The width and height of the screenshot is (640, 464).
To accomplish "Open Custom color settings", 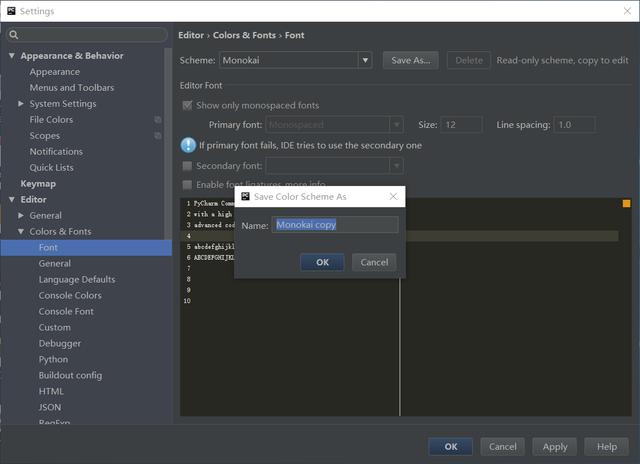I will pos(55,327).
